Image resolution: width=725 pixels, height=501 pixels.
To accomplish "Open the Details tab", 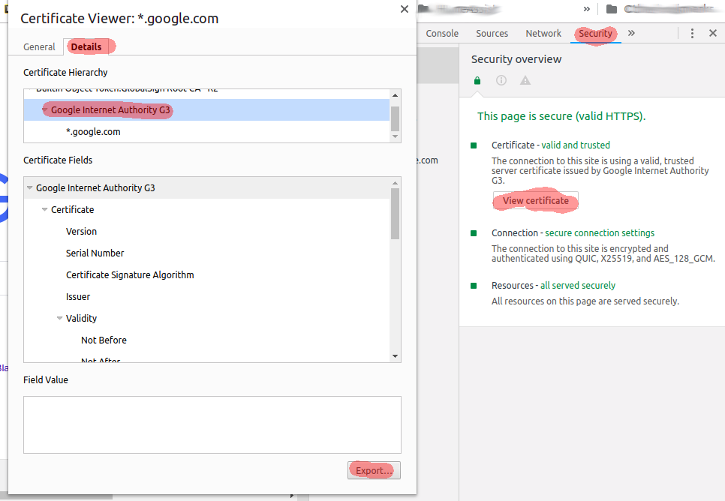I will tap(86, 47).
